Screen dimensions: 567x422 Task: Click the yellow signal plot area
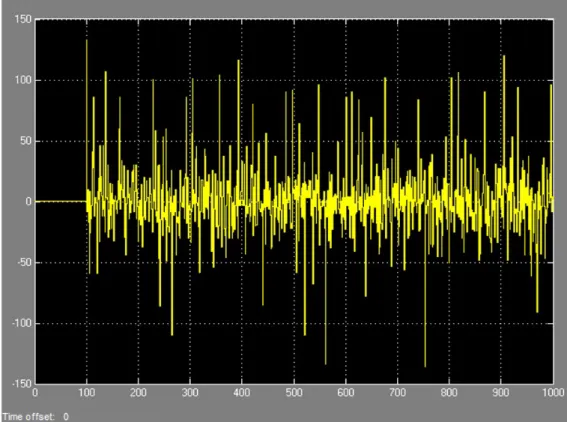point(294,201)
